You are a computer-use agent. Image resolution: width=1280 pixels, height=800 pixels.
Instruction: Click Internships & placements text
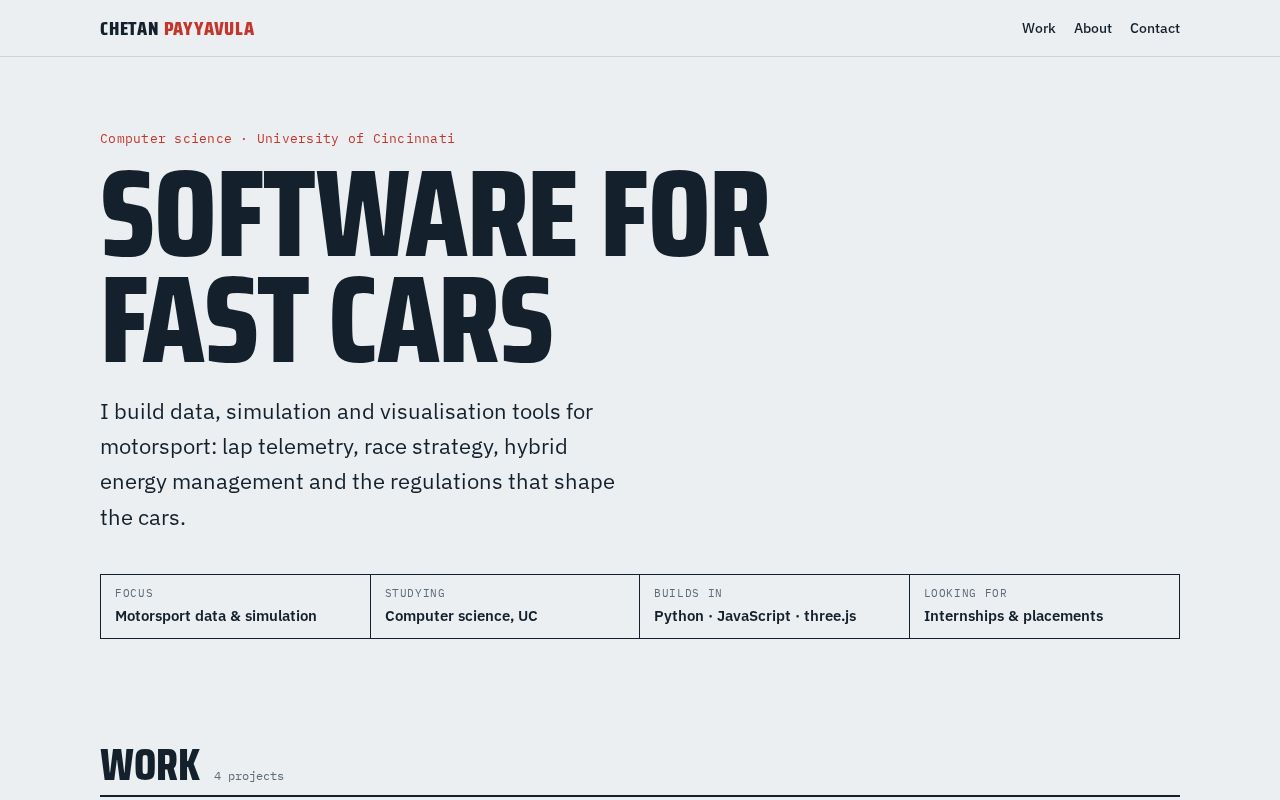coord(1013,616)
